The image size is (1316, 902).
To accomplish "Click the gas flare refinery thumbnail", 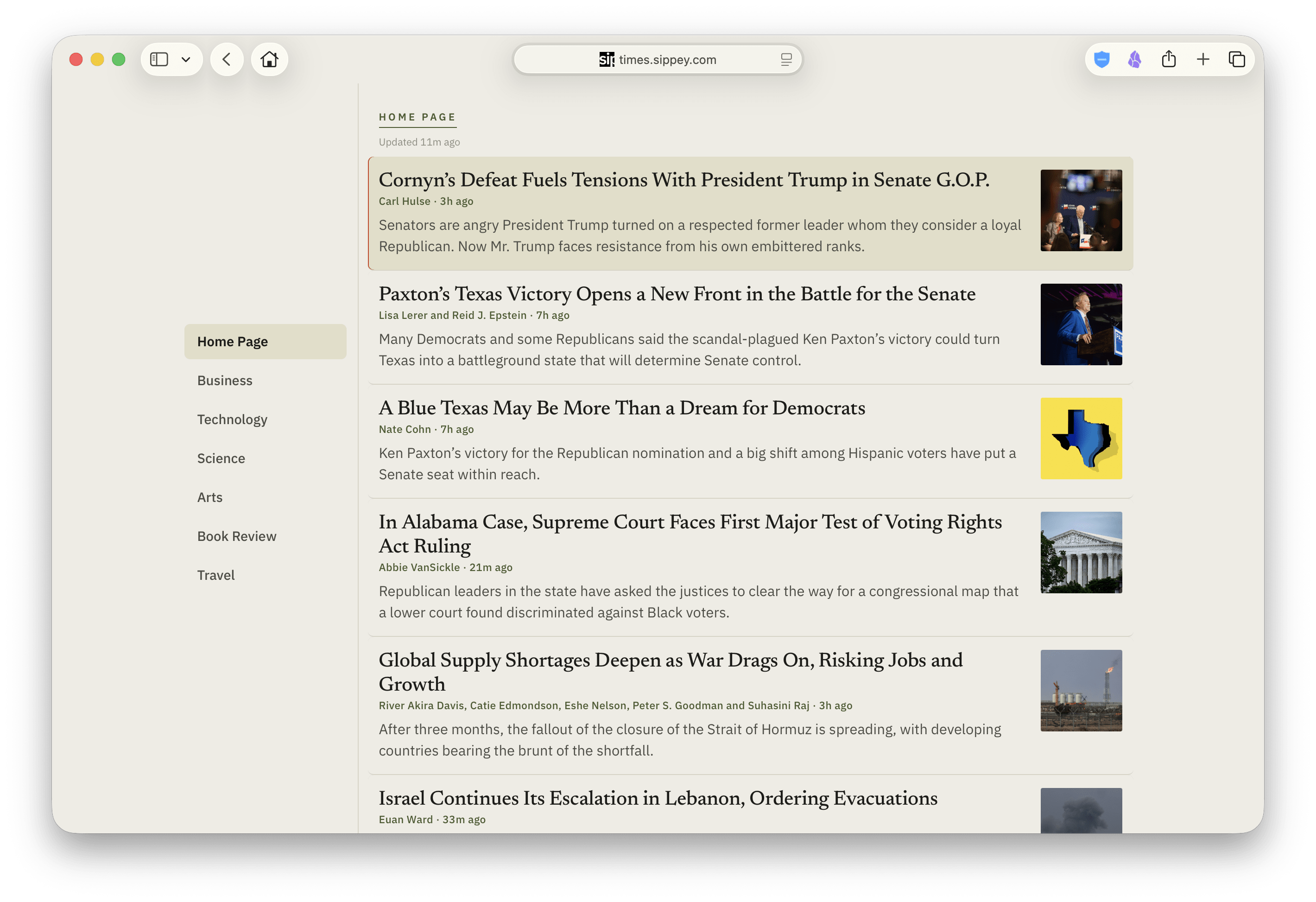I will 1081,691.
